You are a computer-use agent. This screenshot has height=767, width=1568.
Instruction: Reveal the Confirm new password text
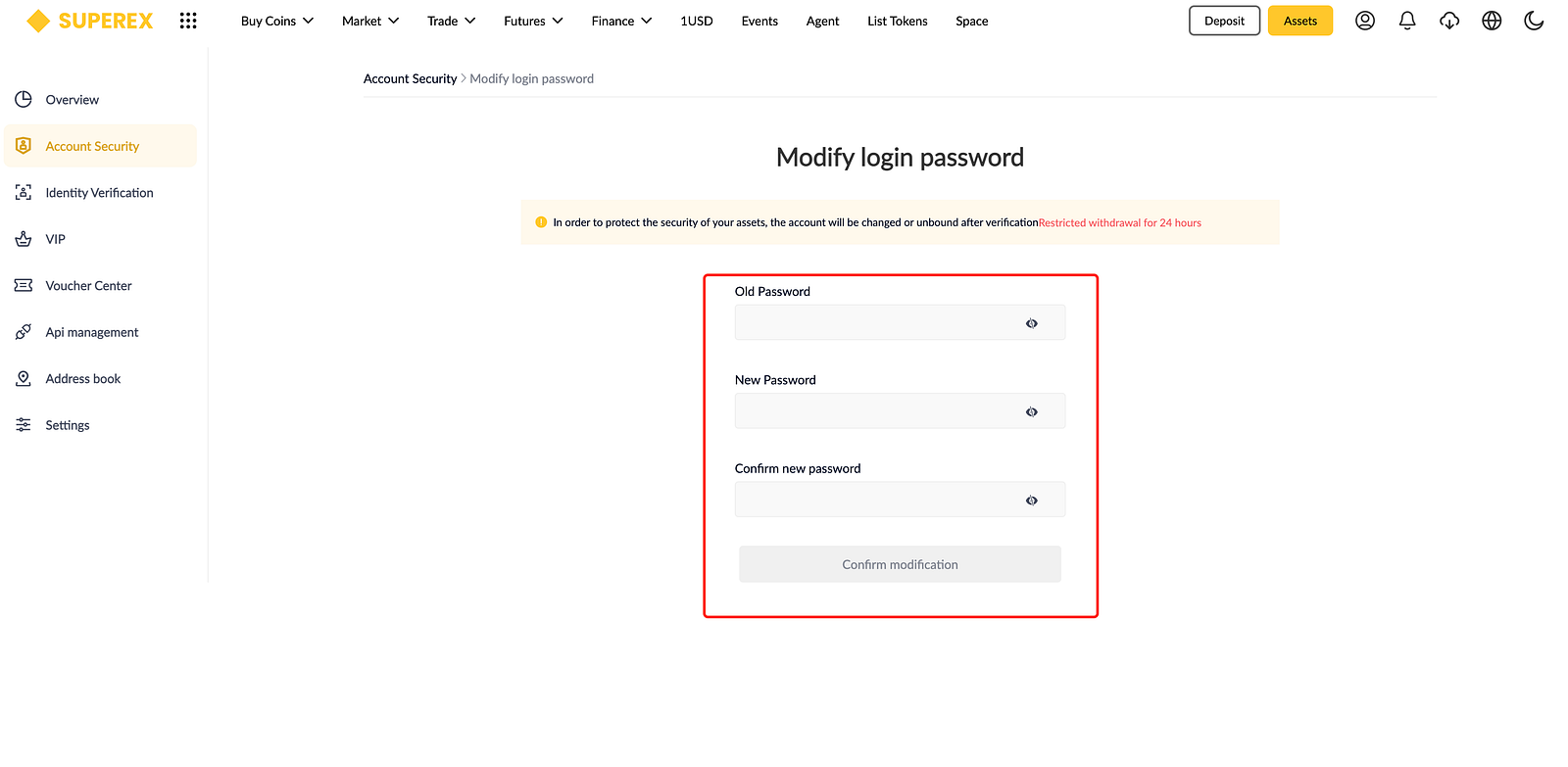1032,501
